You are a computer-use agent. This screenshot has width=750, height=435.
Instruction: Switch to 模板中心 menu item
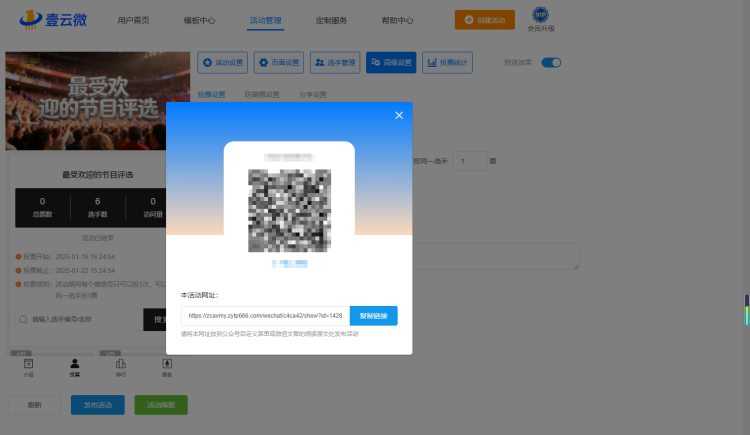coord(199,21)
